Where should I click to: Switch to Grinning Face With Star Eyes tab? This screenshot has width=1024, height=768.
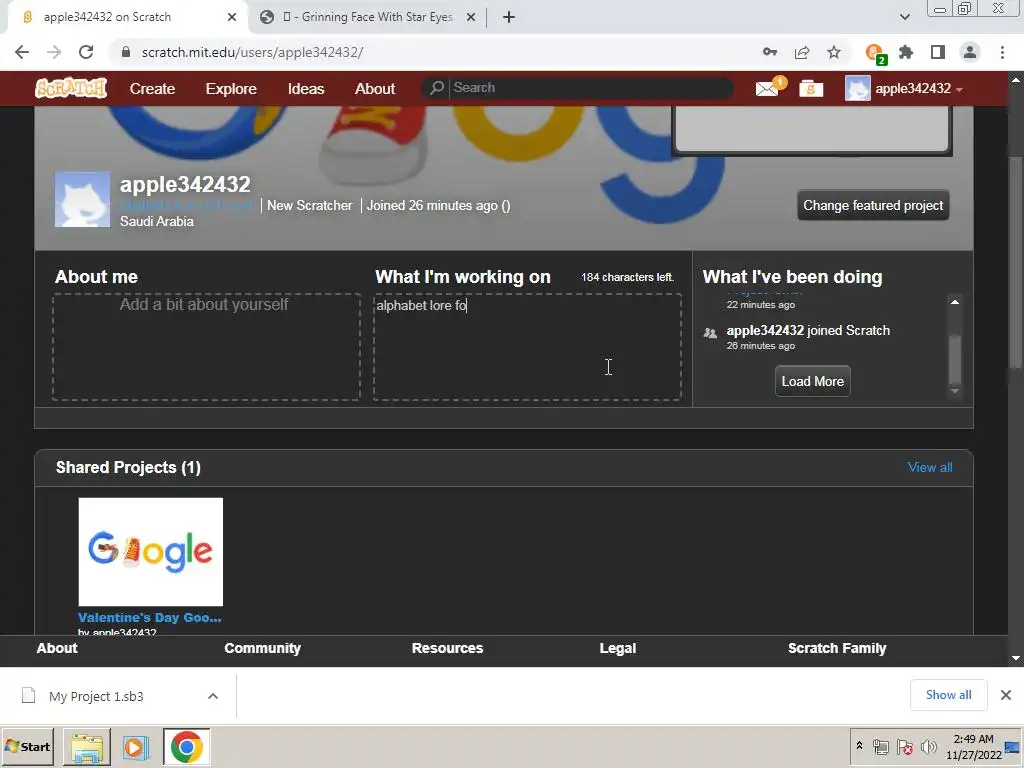(368, 17)
